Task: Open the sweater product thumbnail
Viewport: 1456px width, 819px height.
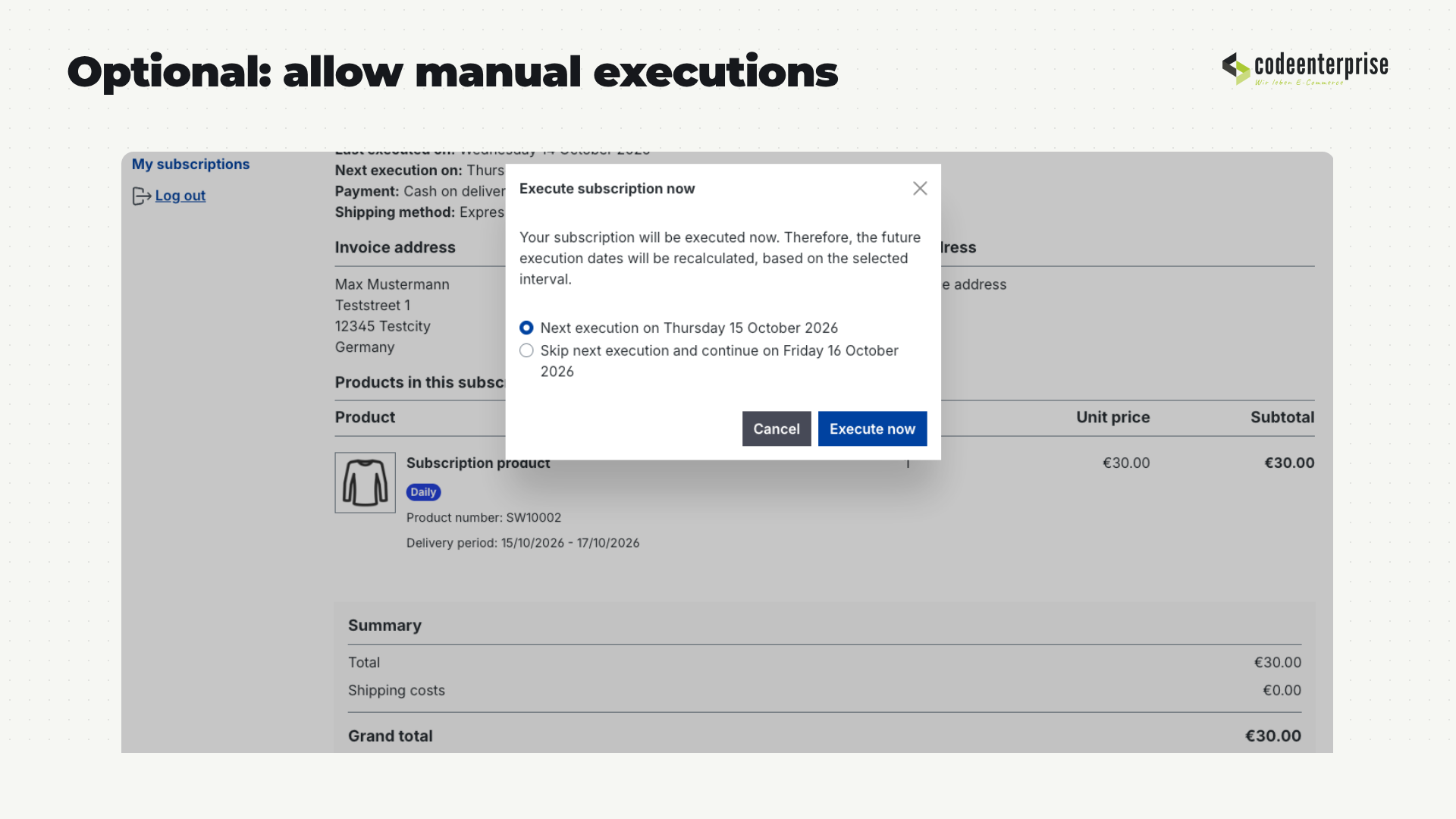Action: tap(366, 482)
